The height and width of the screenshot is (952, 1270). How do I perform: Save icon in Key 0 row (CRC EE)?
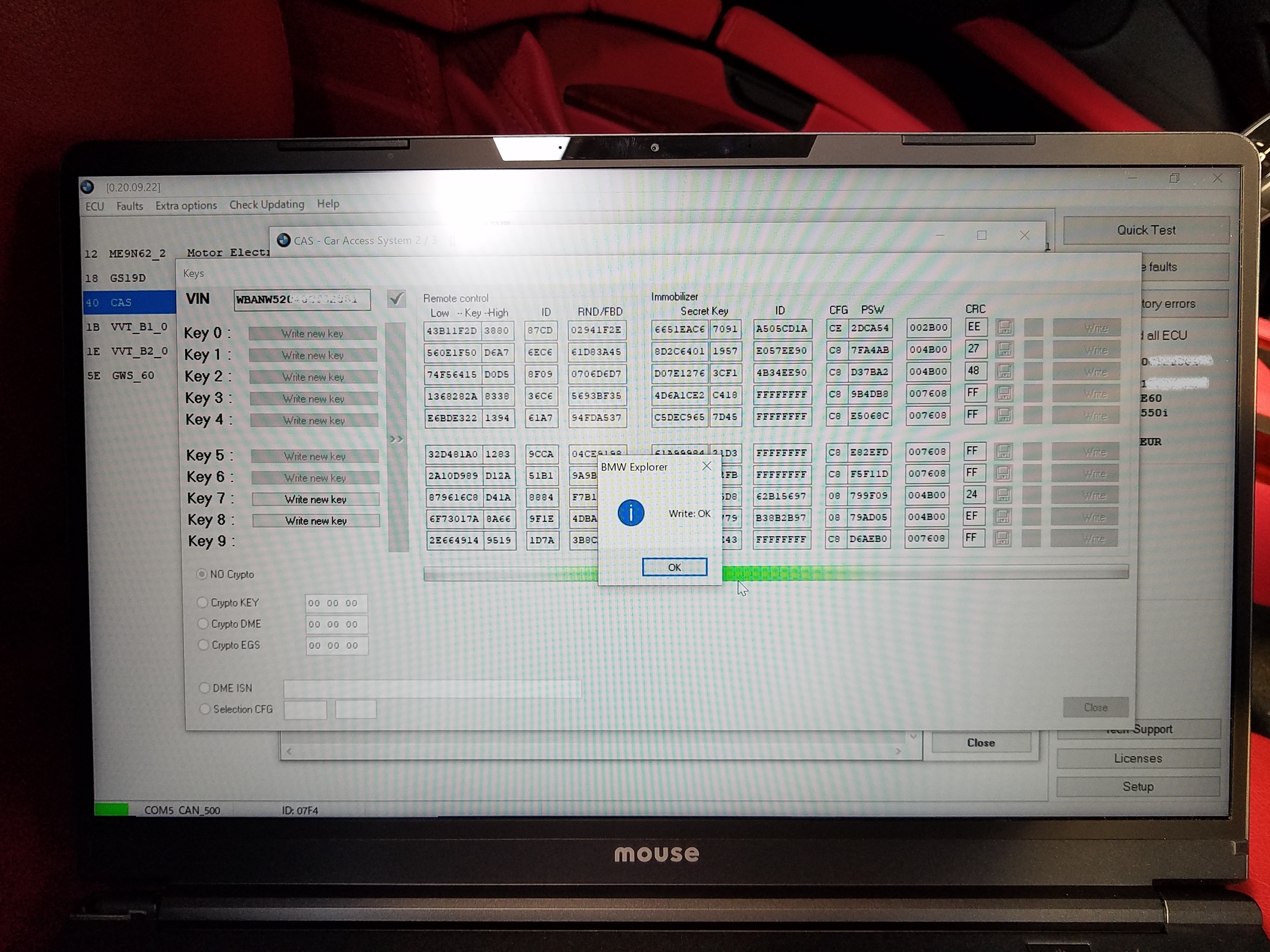point(1005,327)
